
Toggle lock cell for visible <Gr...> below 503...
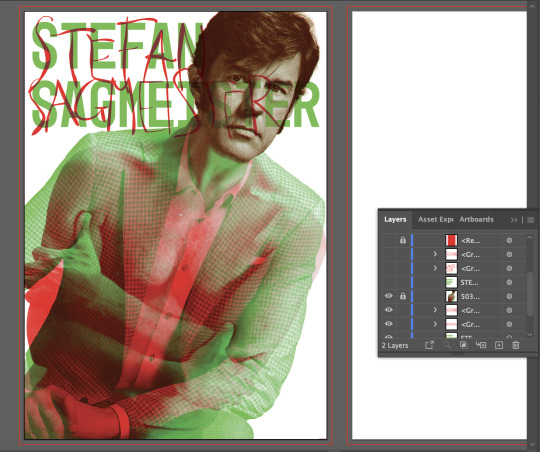[403, 310]
